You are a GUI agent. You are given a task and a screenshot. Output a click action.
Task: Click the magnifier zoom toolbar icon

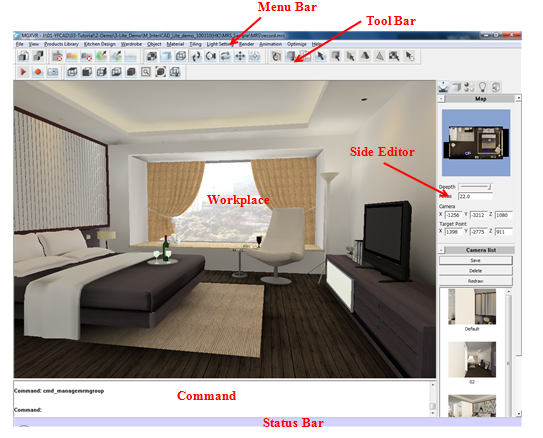tap(146, 72)
